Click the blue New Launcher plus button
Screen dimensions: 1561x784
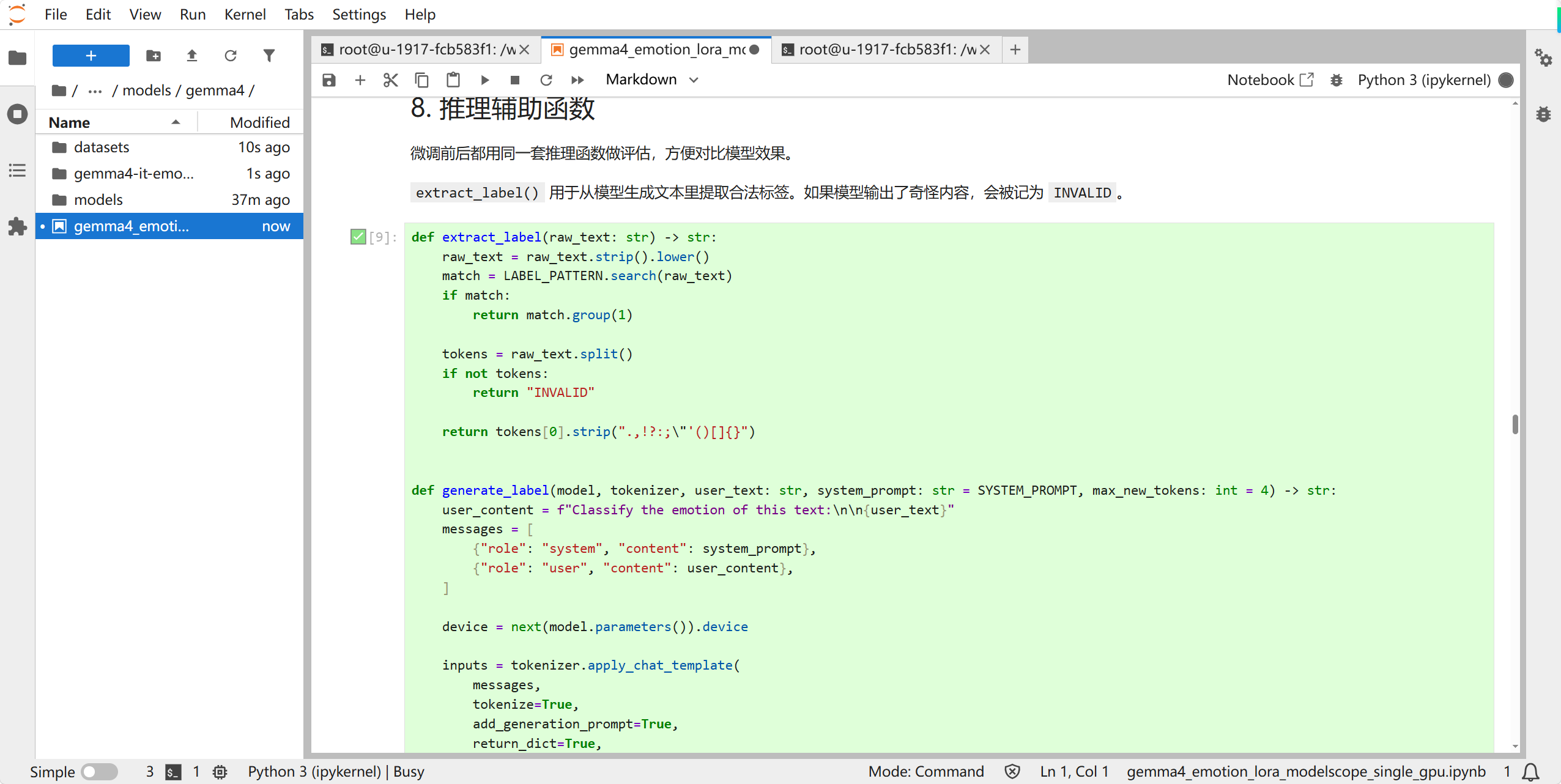click(x=91, y=56)
